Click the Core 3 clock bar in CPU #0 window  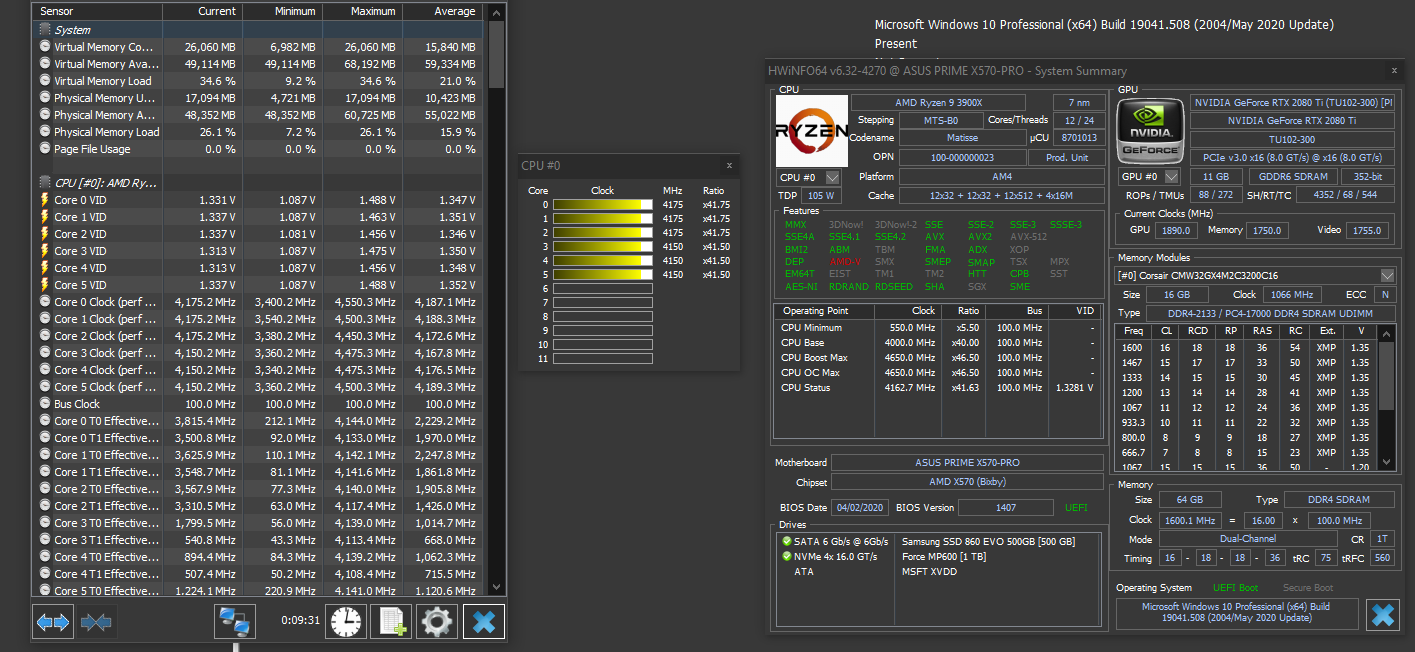(x=602, y=247)
